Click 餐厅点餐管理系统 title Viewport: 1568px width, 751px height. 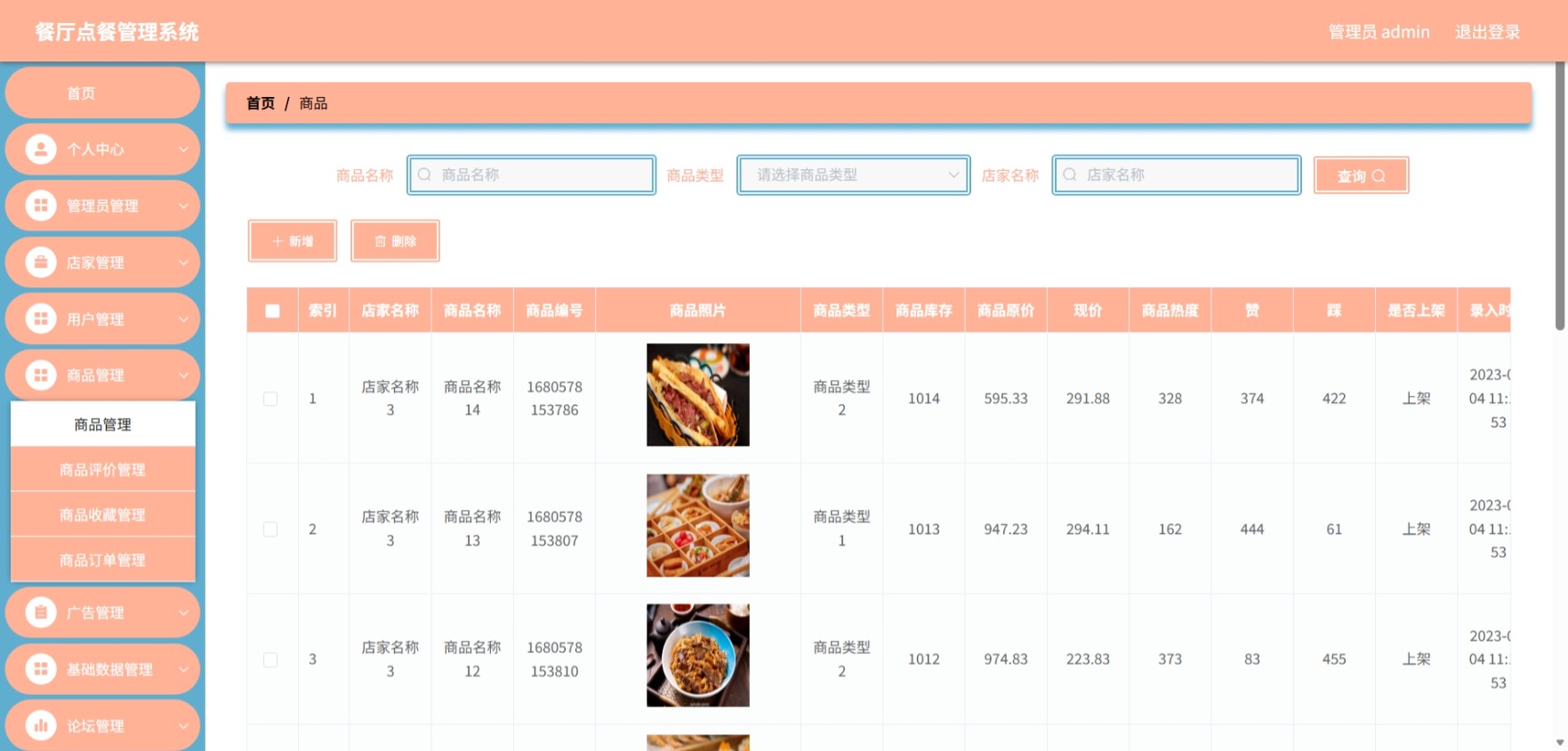(117, 32)
